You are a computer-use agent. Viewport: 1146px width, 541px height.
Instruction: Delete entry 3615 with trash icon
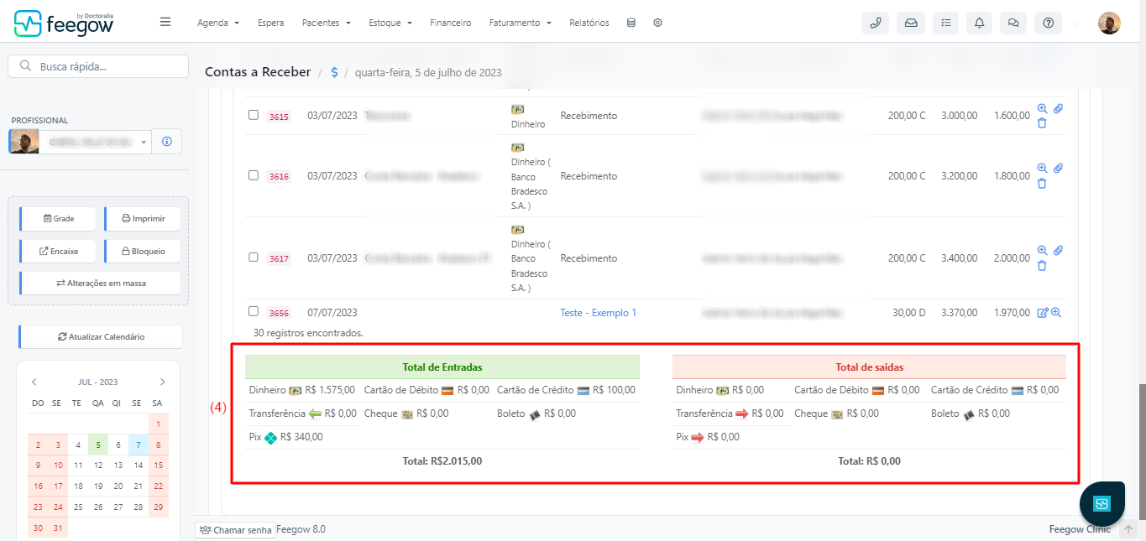[1042, 123]
